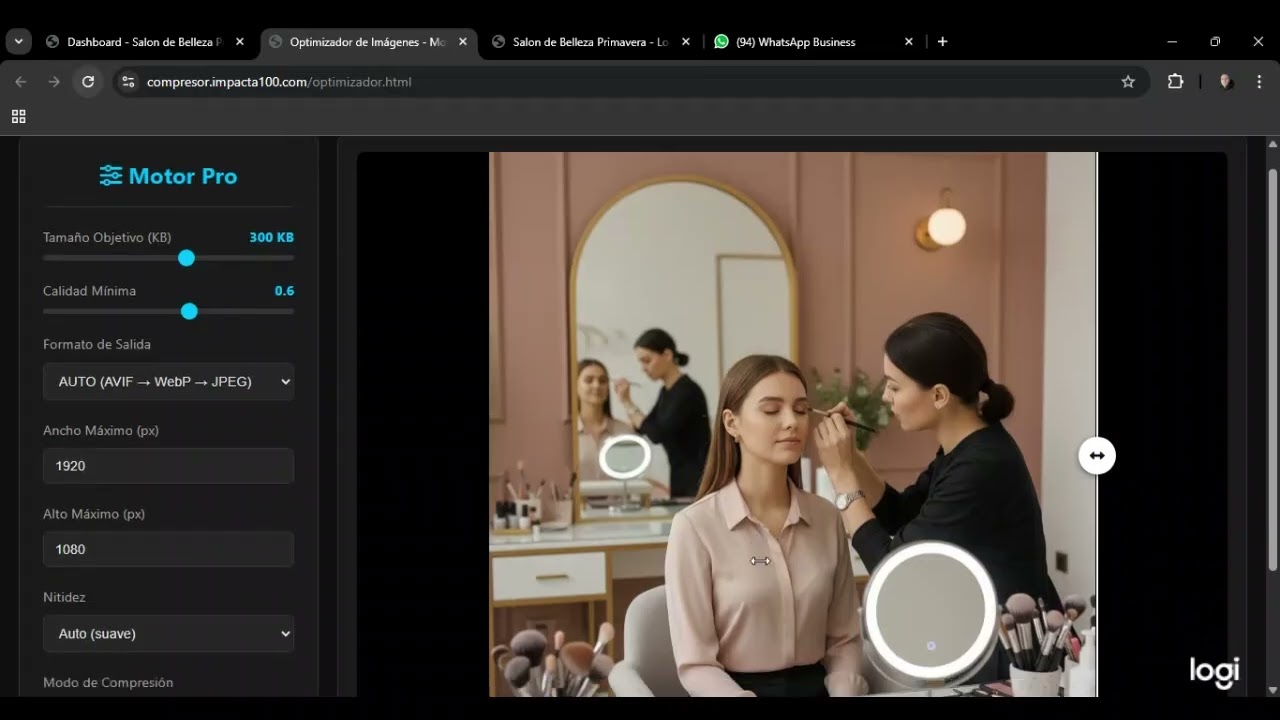Viewport: 1280px width, 720px height.
Task: Open the Chrome profile avatar
Action: tap(1226, 82)
